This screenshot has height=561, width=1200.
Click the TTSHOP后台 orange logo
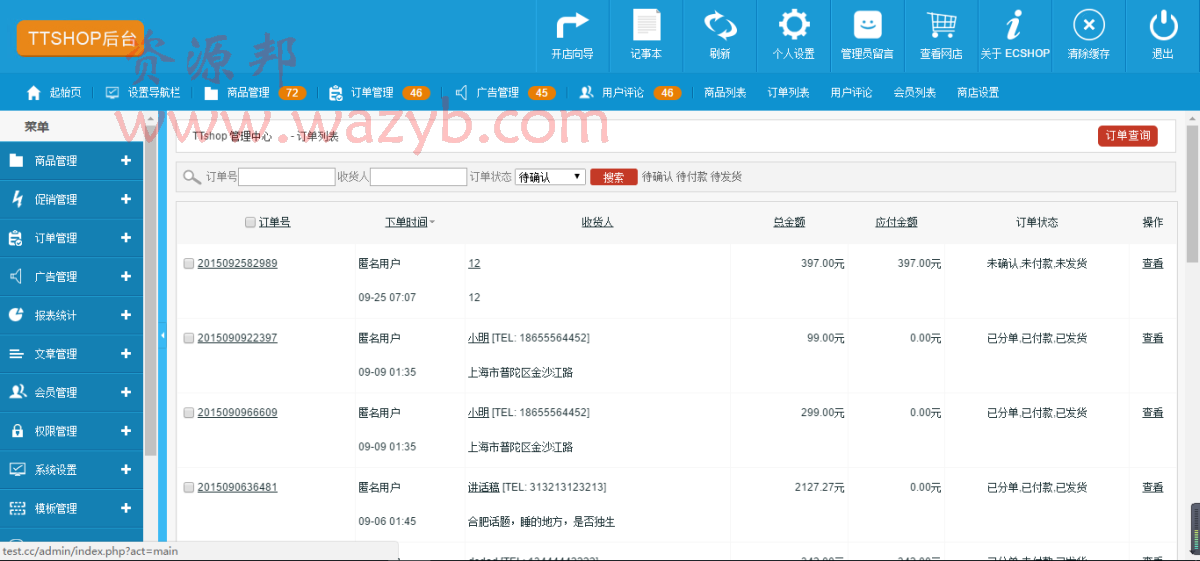(x=80, y=38)
